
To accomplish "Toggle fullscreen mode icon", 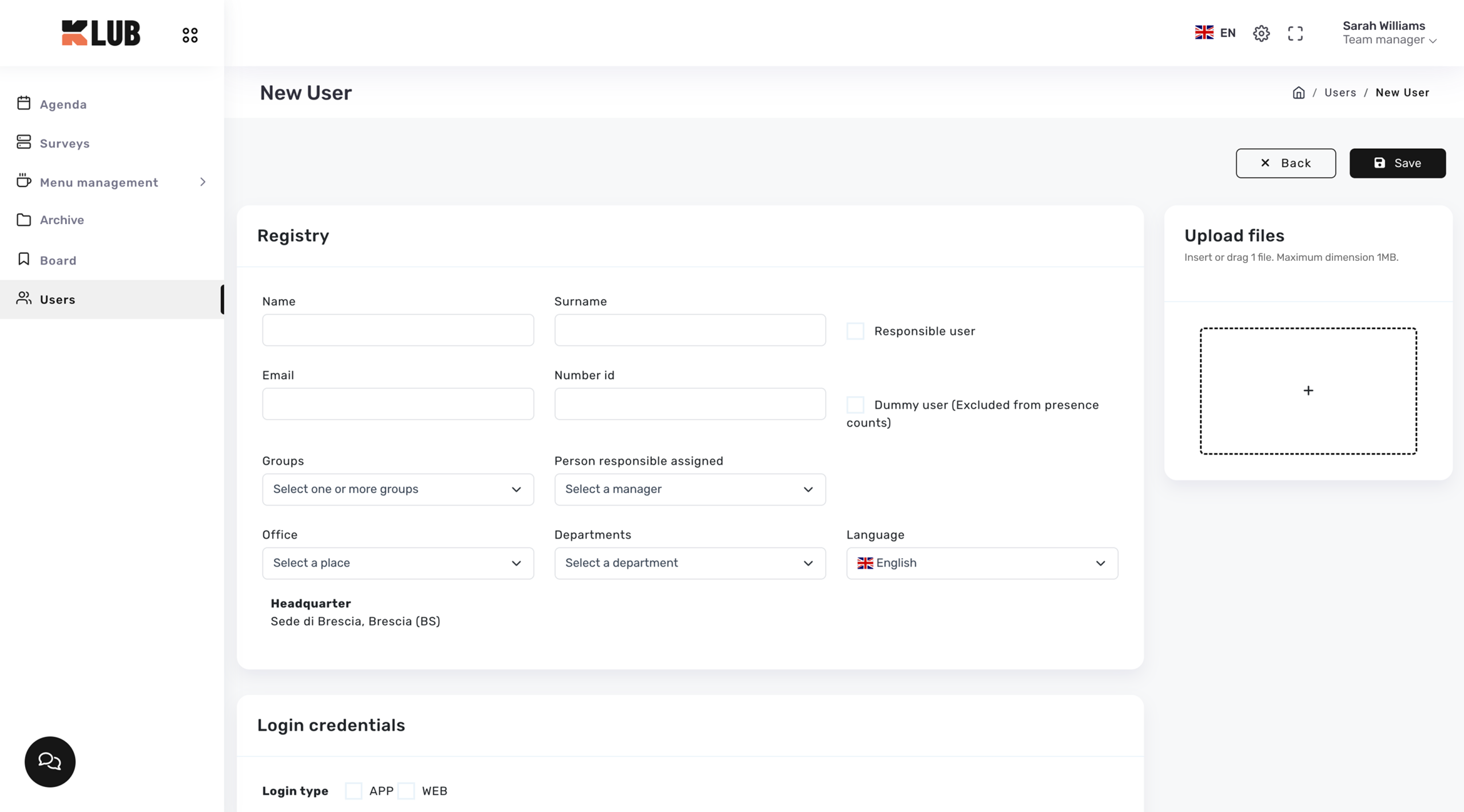I will click(1295, 33).
